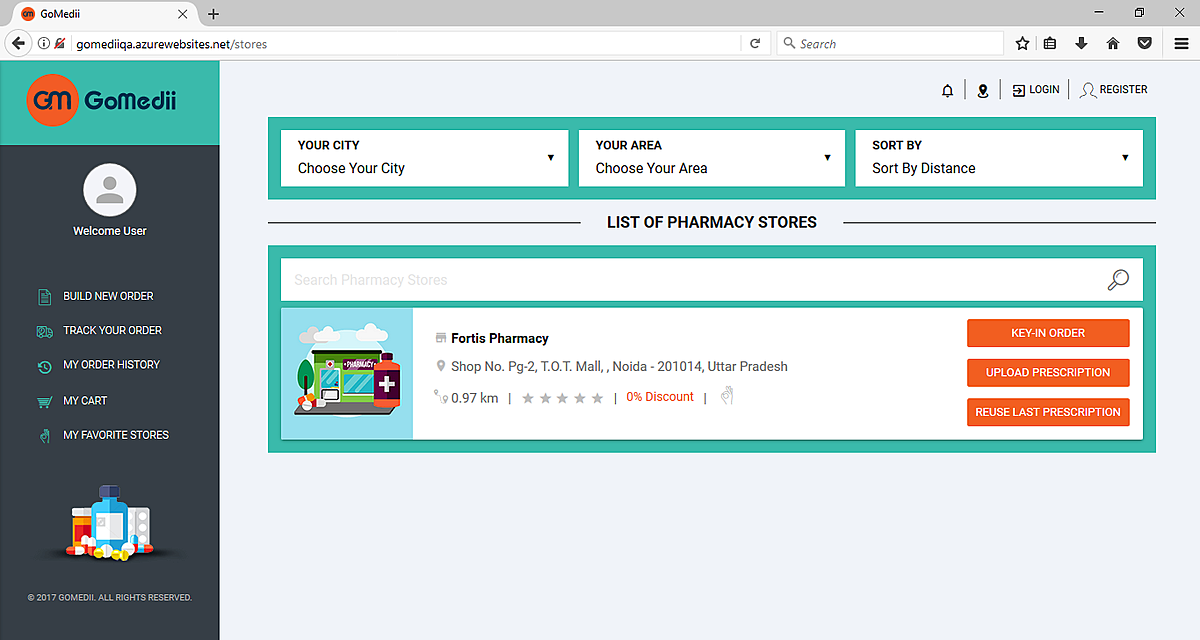1200x640 pixels.
Task: Expand the Your Area dropdown
Action: (x=712, y=158)
